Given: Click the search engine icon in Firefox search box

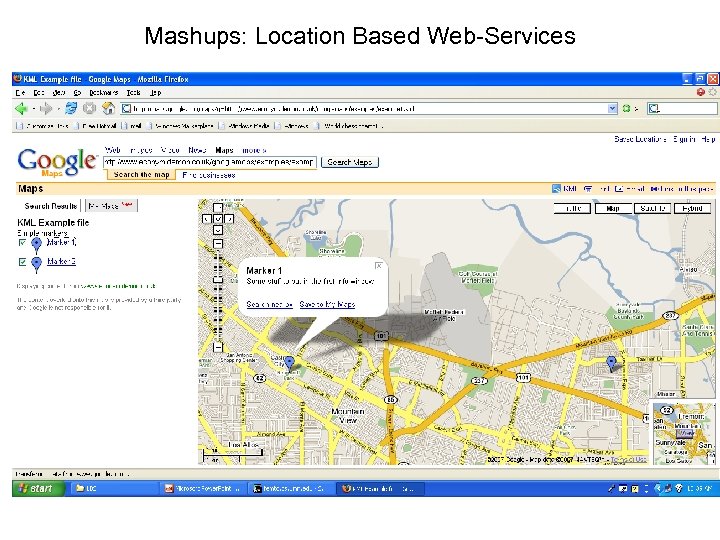Looking at the screenshot, I should pyautogui.click(x=654, y=109).
